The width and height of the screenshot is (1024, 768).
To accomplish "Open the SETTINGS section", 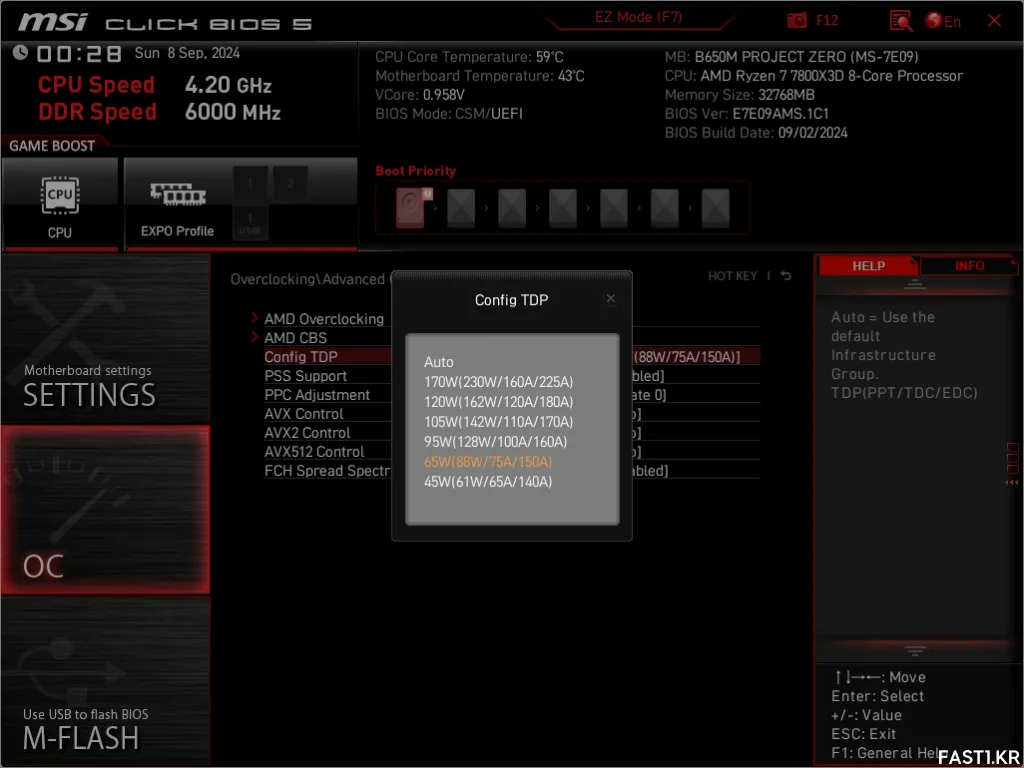I will point(105,340).
